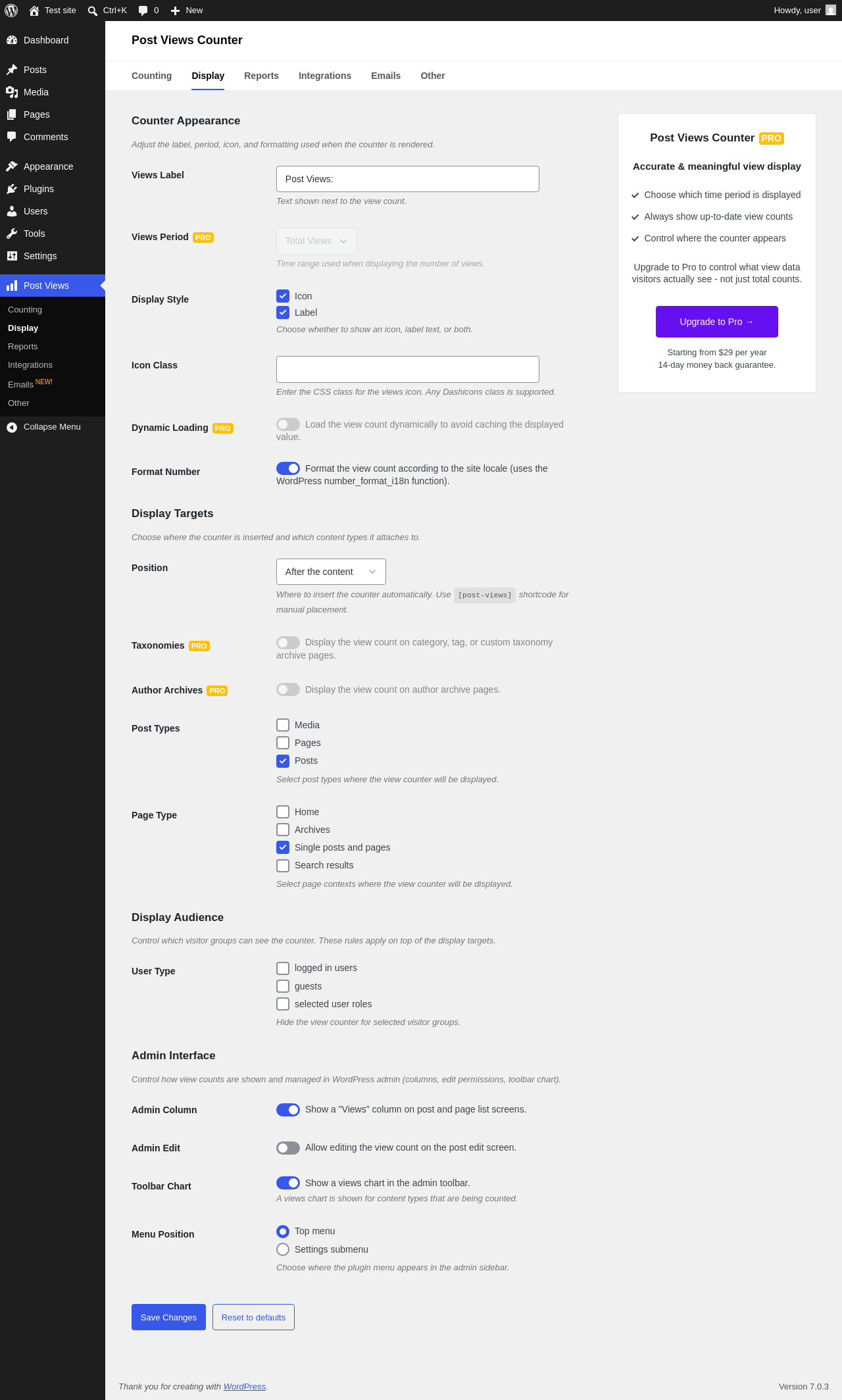Click the Reset to defaults button
Screen dimensions: 842x1400
pos(253,1317)
